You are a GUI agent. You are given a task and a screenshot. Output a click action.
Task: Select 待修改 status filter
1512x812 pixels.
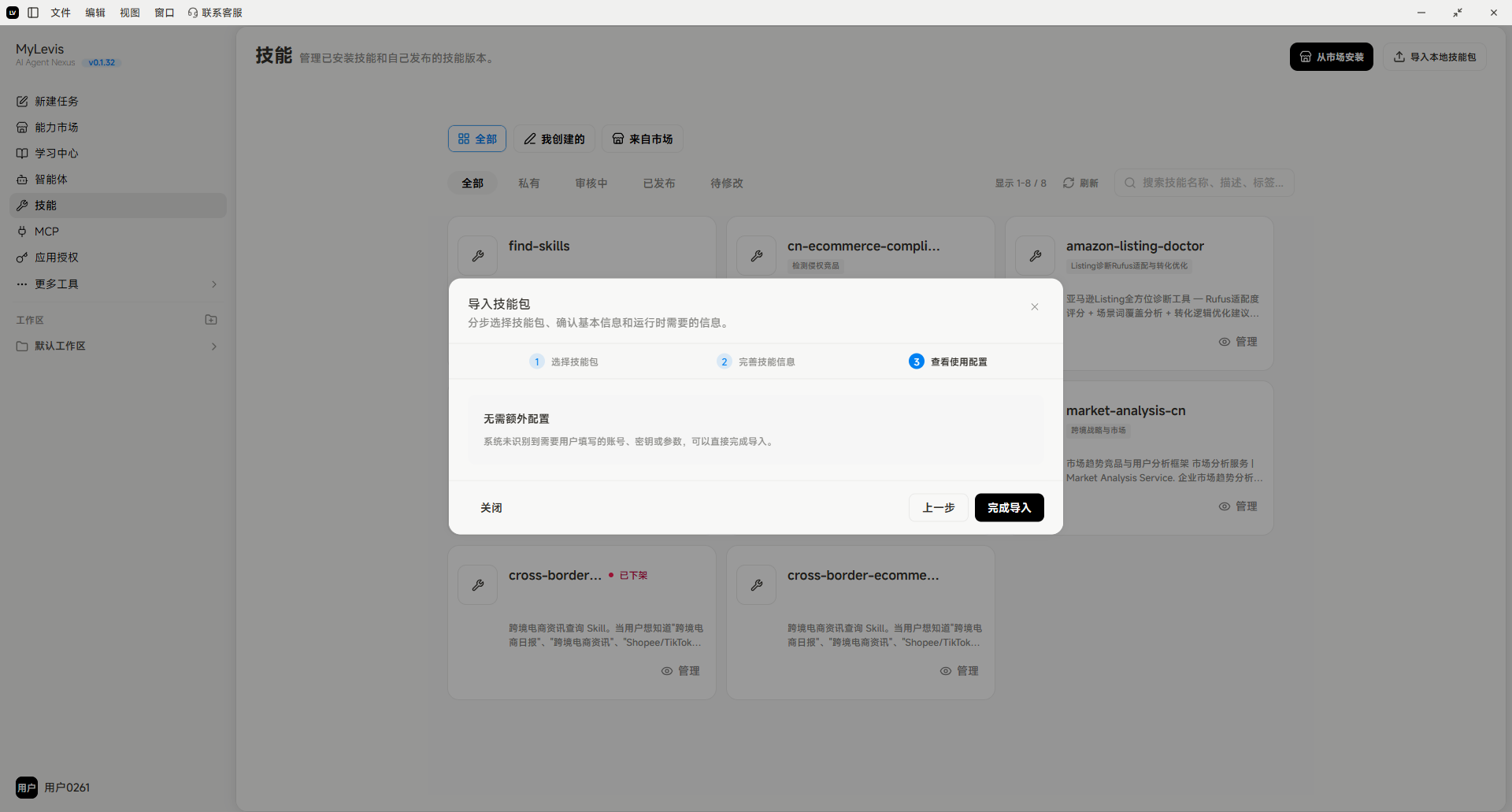pyautogui.click(x=727, y=184)
